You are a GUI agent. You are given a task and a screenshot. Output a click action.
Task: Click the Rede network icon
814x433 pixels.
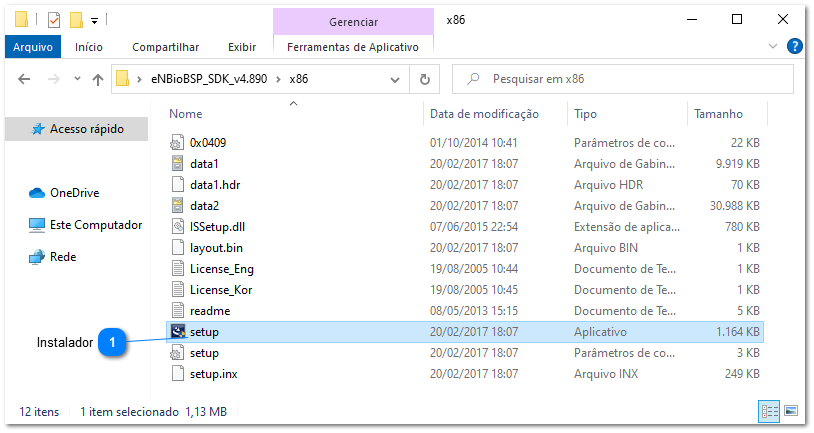point(37,257)
